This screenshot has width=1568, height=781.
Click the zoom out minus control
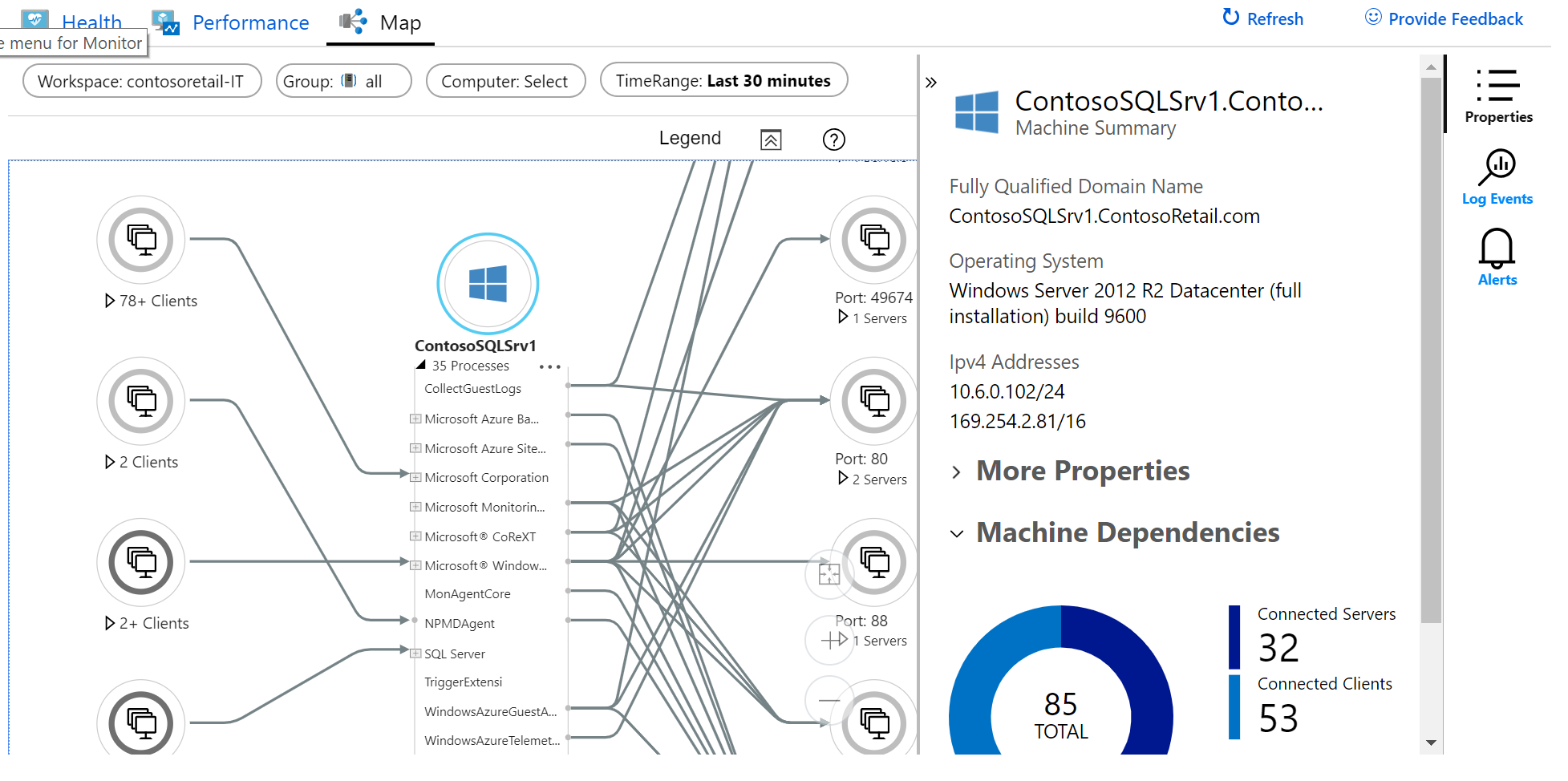coord(829,701)
